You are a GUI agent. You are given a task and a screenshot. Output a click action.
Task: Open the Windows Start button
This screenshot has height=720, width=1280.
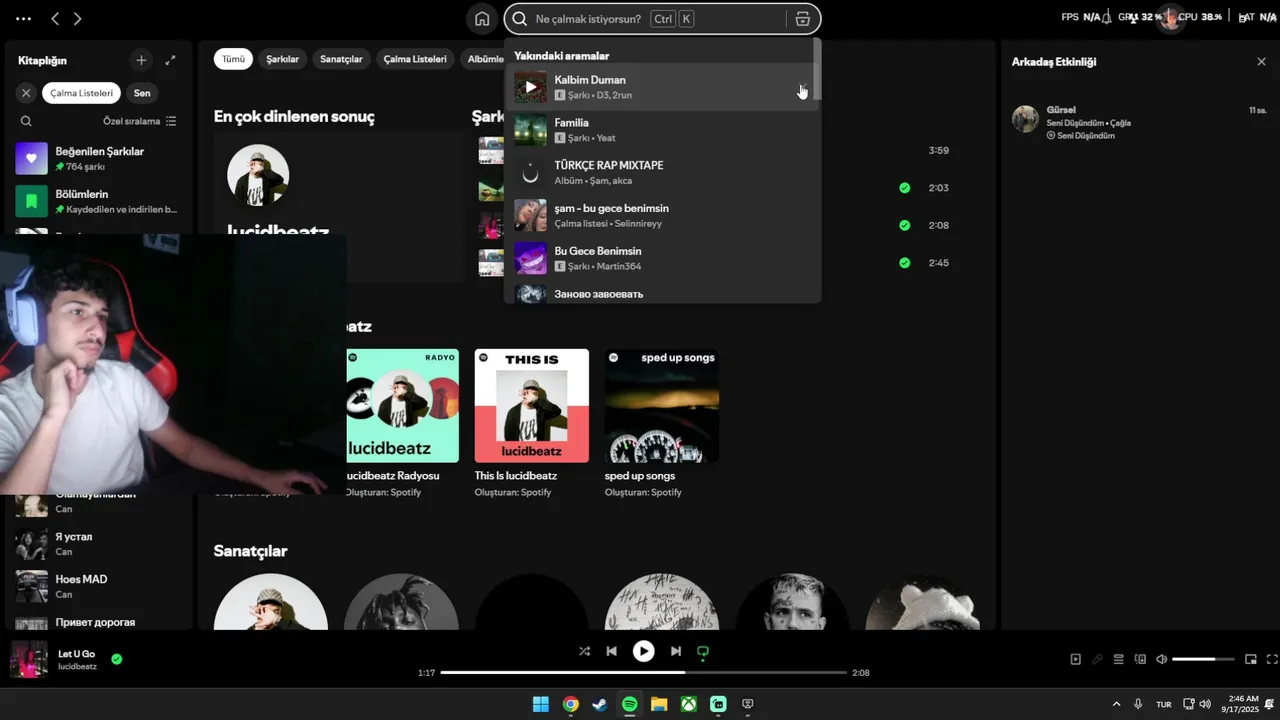click(541, 704)
